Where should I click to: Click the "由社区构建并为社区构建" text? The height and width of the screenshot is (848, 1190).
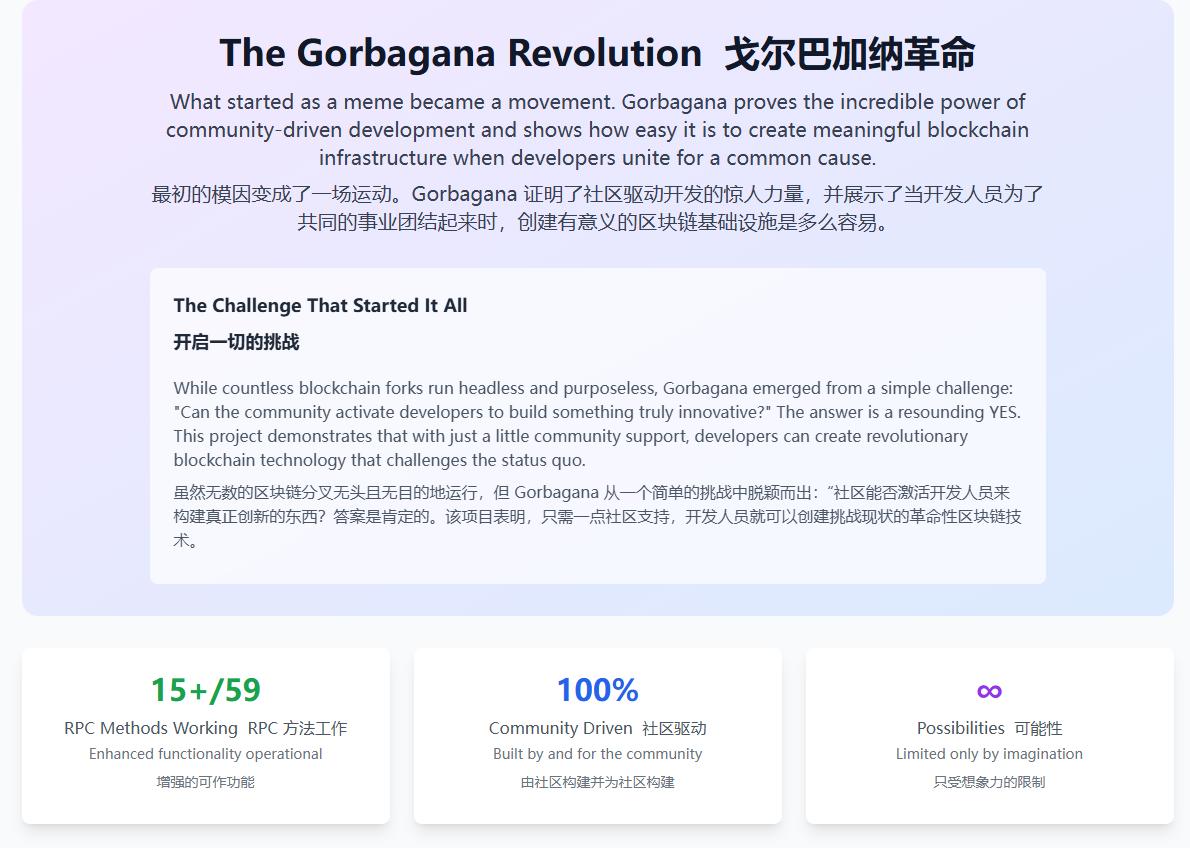coord(597,783)
